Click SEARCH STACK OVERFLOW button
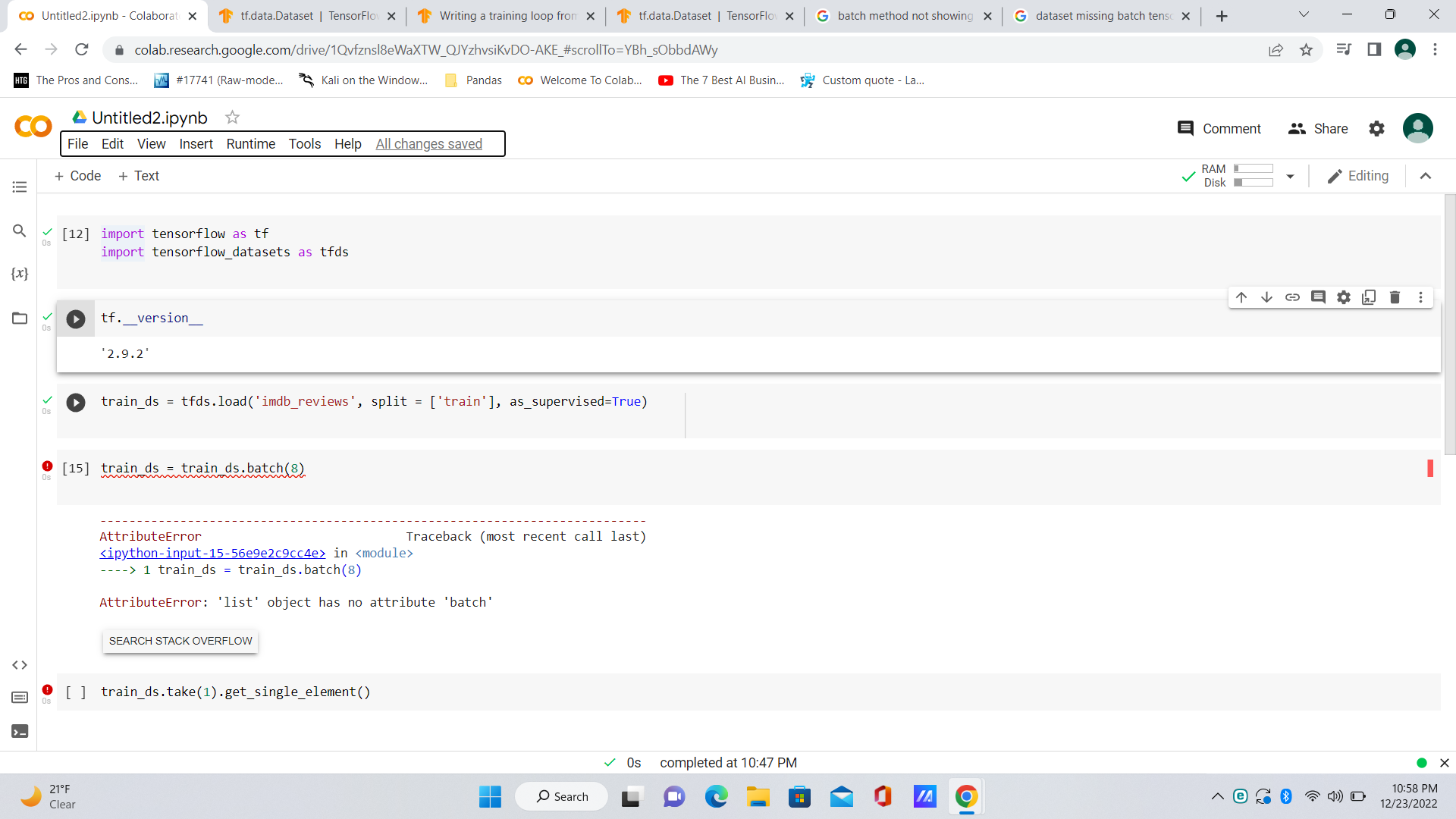 tap(180, 641)
